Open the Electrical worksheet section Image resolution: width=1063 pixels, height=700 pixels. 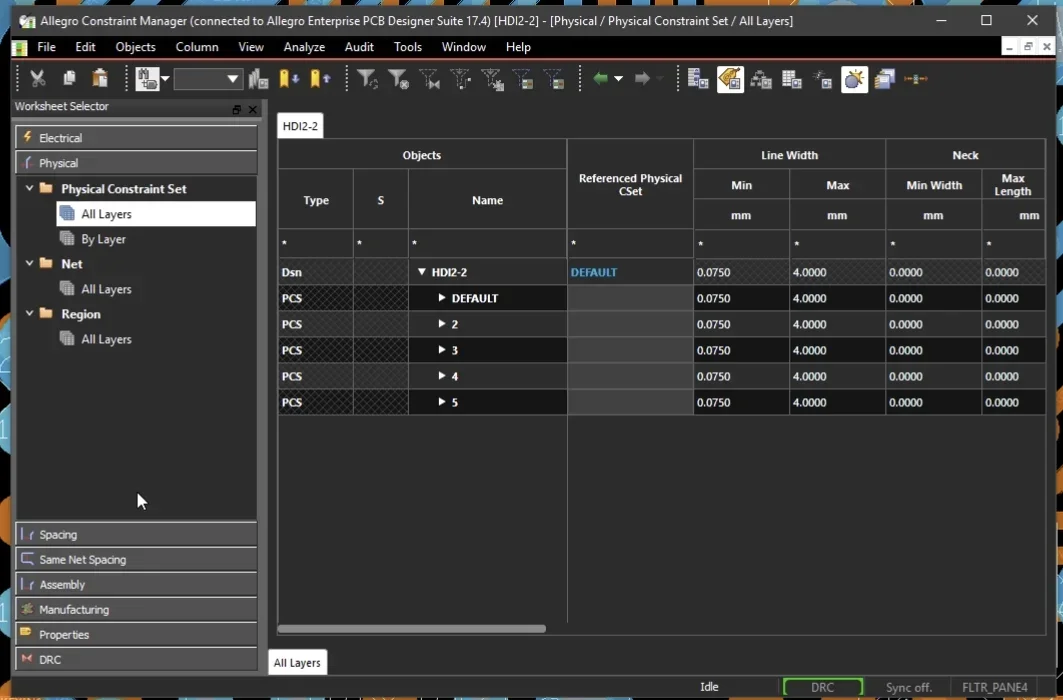point(136,138)
